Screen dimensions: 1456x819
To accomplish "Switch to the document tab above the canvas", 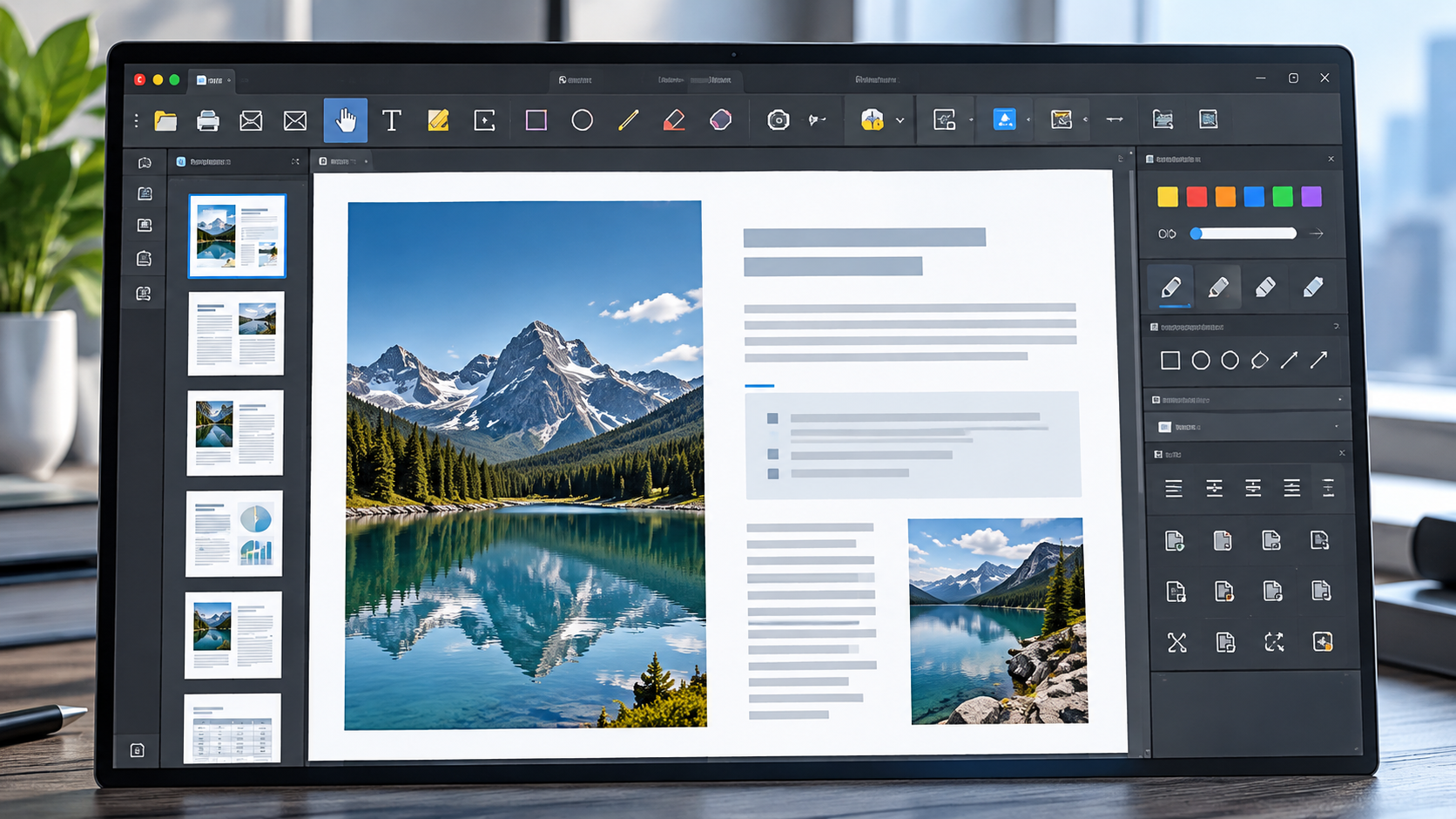I will tap(343, 161).
